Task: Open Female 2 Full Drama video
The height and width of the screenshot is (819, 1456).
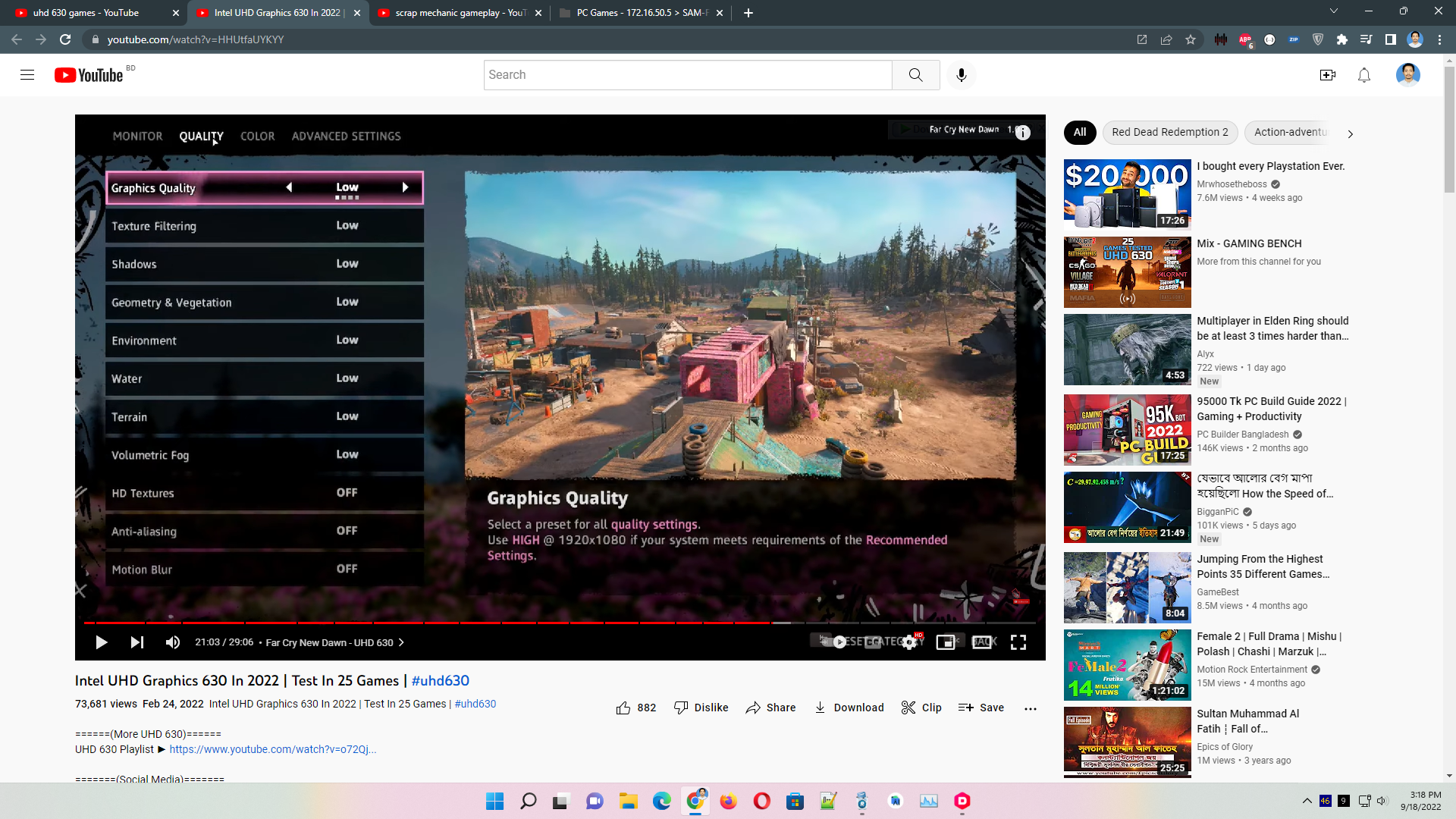Action: point(1127,665)
